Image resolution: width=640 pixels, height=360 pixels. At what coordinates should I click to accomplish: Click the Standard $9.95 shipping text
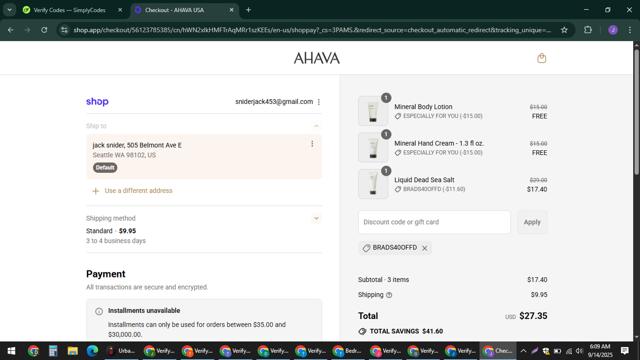coord(111,231)
